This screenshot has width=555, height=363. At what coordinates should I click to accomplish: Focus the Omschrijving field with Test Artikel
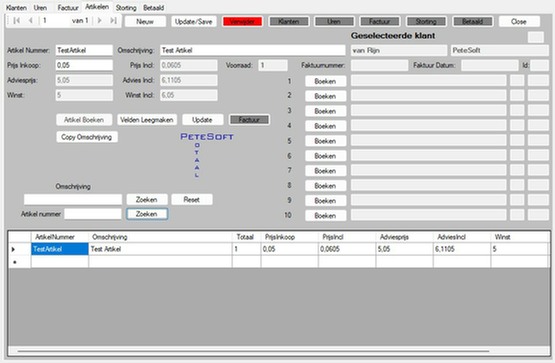[253, 50]
